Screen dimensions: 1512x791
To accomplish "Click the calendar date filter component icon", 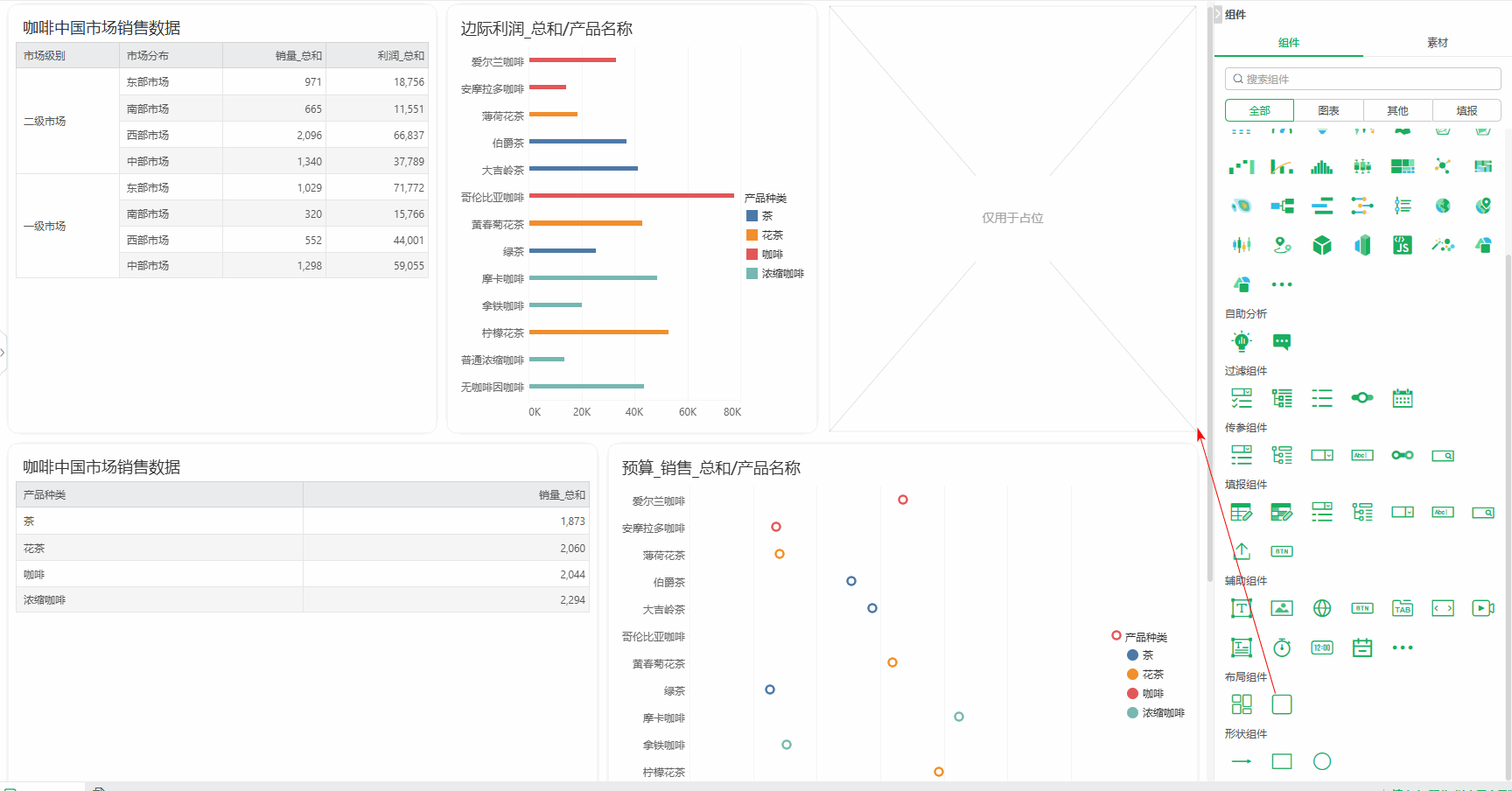I will pos(1403,398).
